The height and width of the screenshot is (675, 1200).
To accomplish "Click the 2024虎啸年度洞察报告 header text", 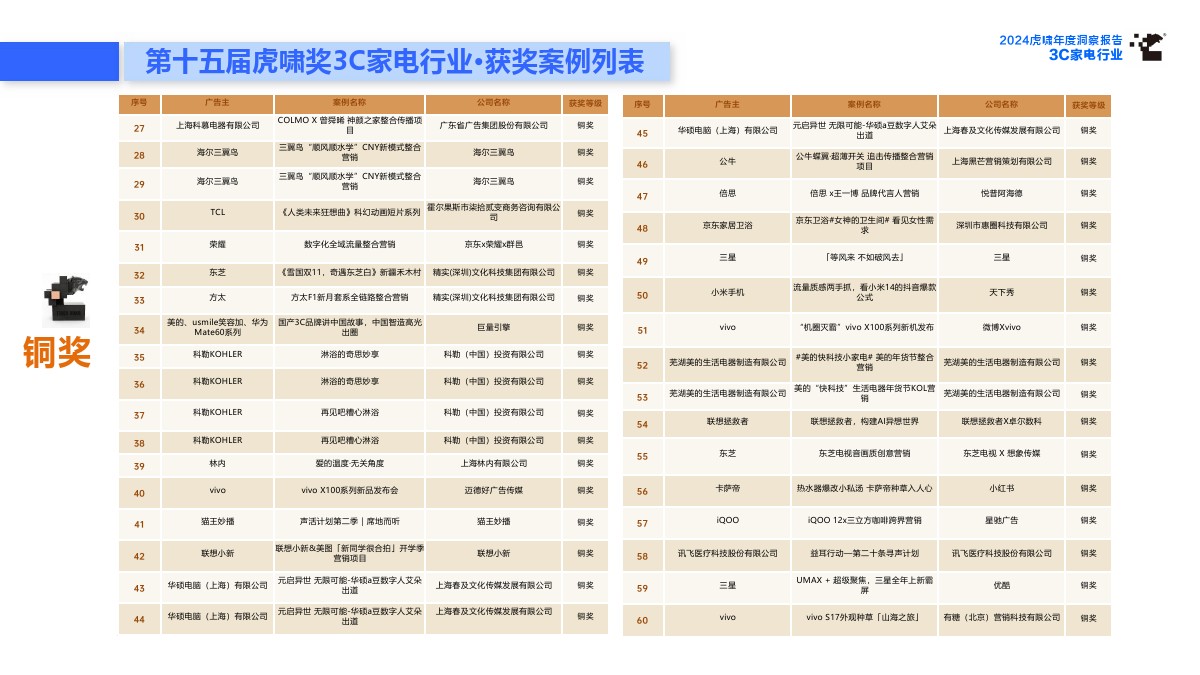I will pos(1060,39).
